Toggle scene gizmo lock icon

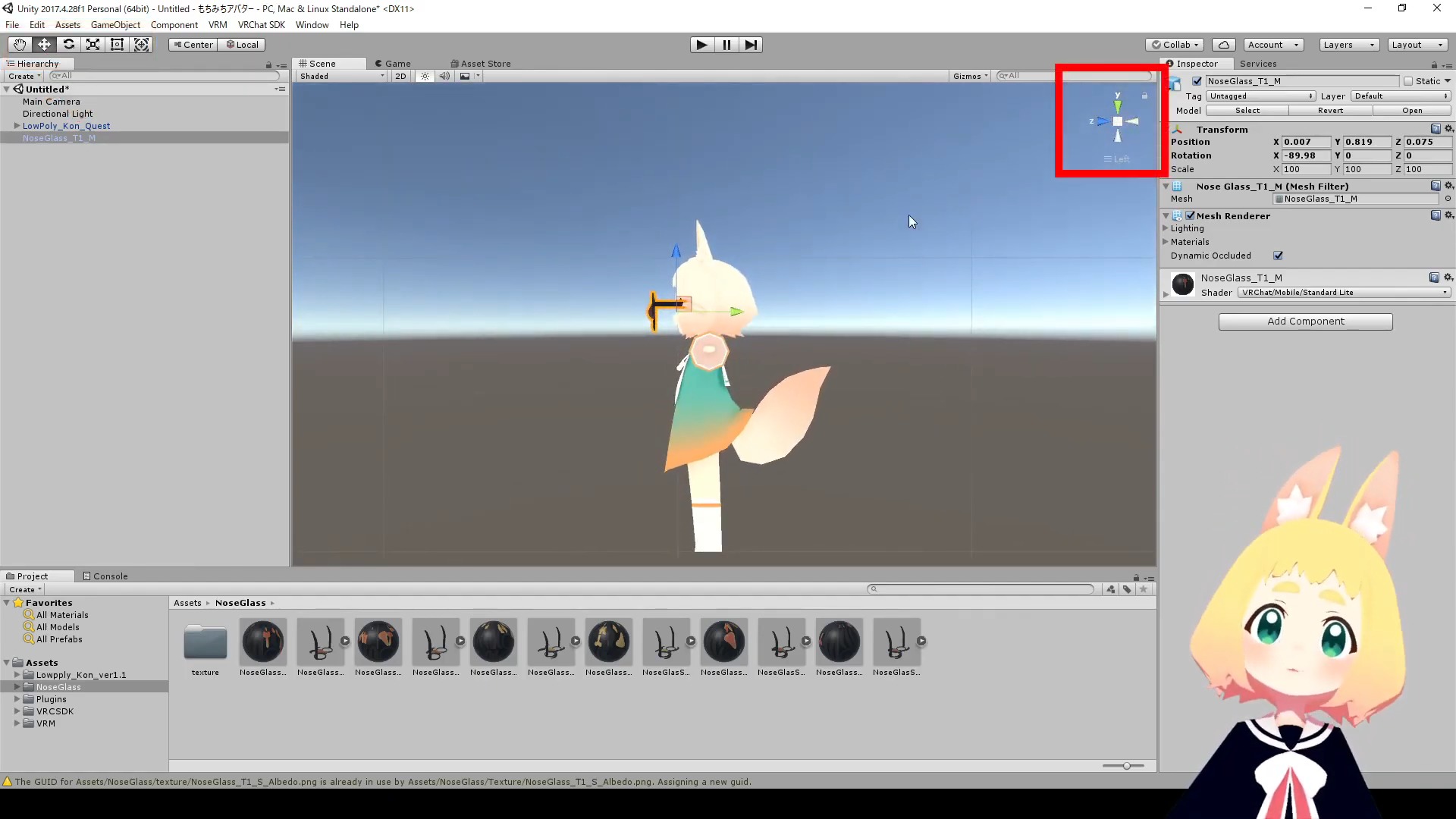tap(1144, 96)
